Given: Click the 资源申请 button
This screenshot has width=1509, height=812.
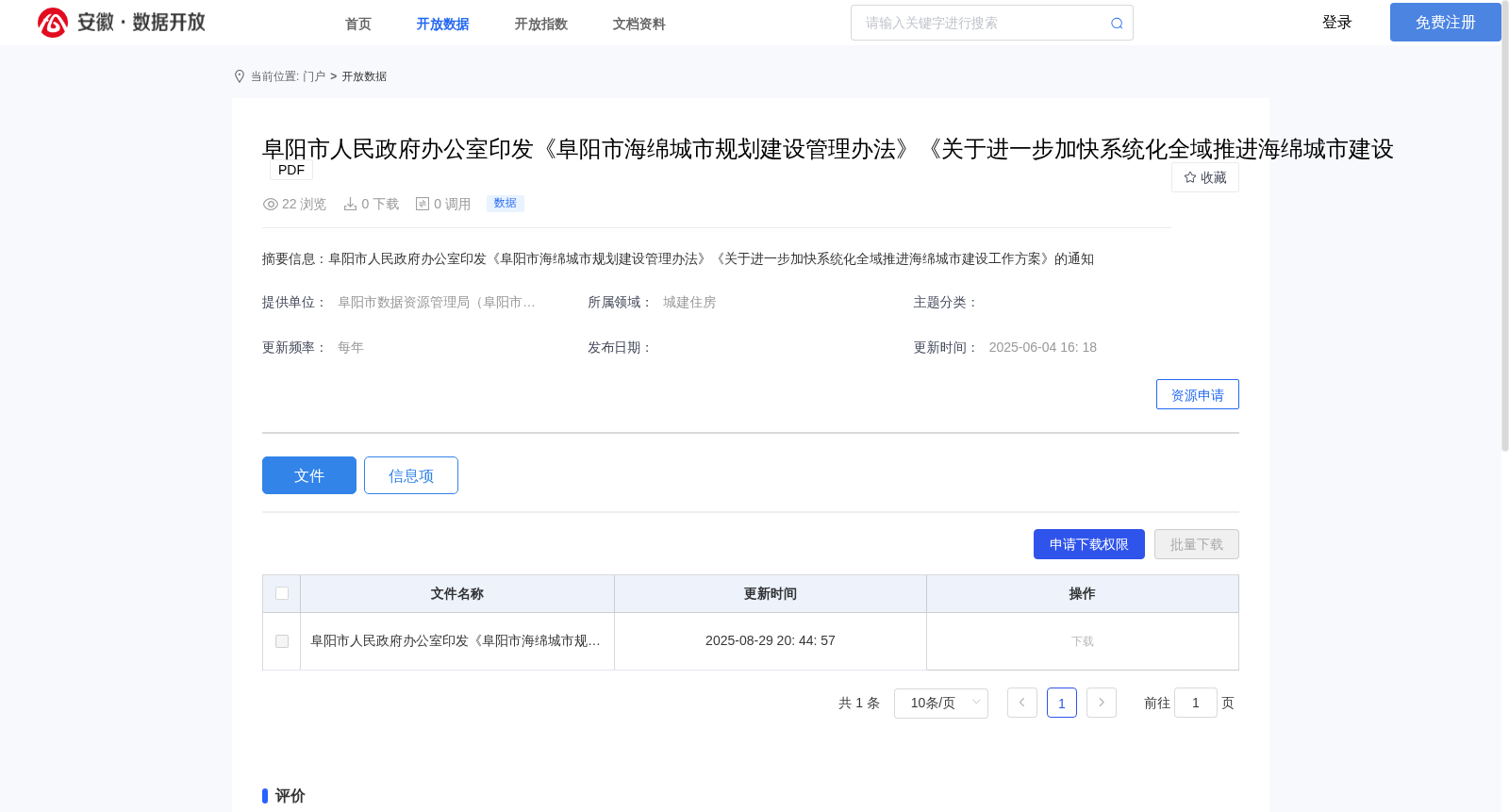Looking at the screenshot, I should click(x=1198, y=394).
